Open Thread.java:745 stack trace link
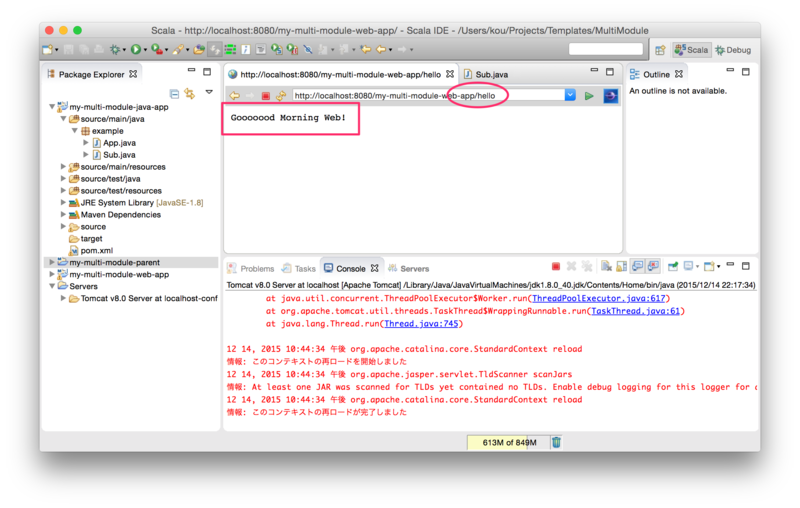The image size is (800, 508). (x=421, y=324)
